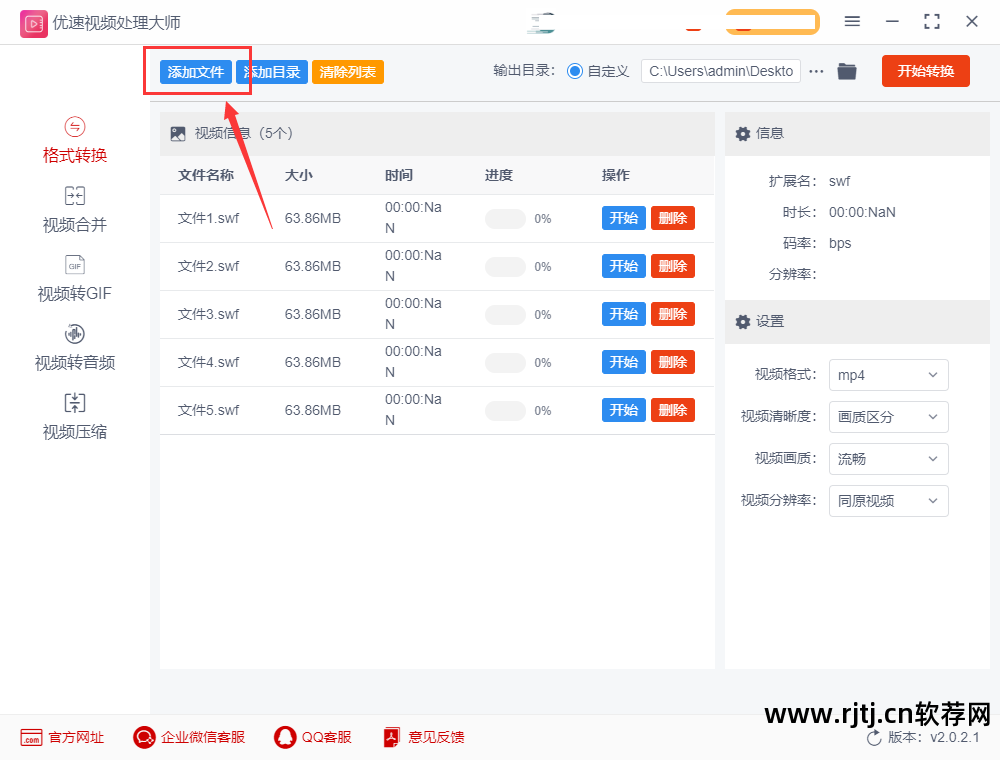The width and height of the screenshot is (1000, 760).
Task: Click the 清除列表 clear list button
Action: (x=348, y=72)
